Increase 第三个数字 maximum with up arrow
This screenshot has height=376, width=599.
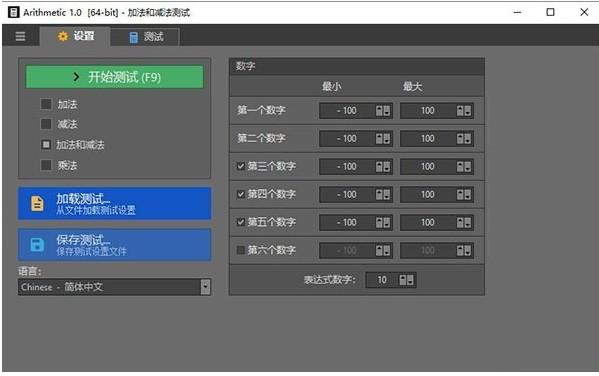(x=460, y=167)
